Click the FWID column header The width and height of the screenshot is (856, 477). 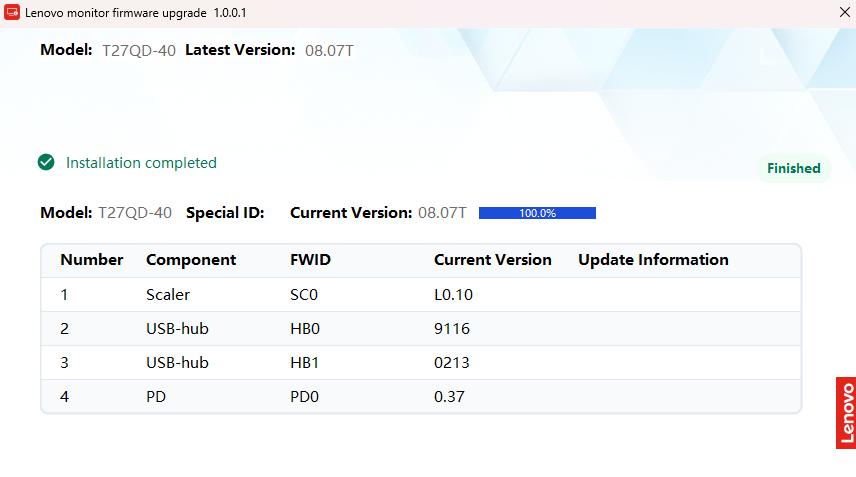pyautogui.click(x=310, y=260)
